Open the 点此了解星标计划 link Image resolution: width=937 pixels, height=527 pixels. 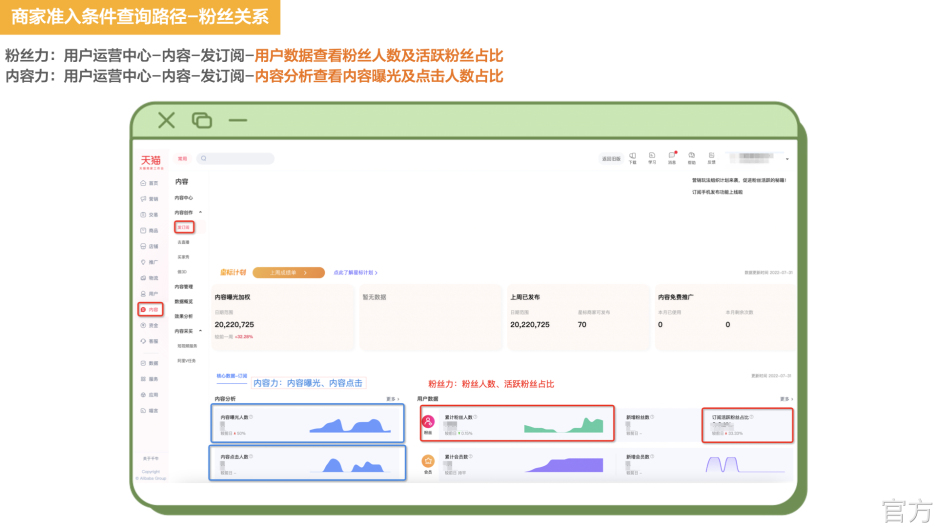[355, 272]
